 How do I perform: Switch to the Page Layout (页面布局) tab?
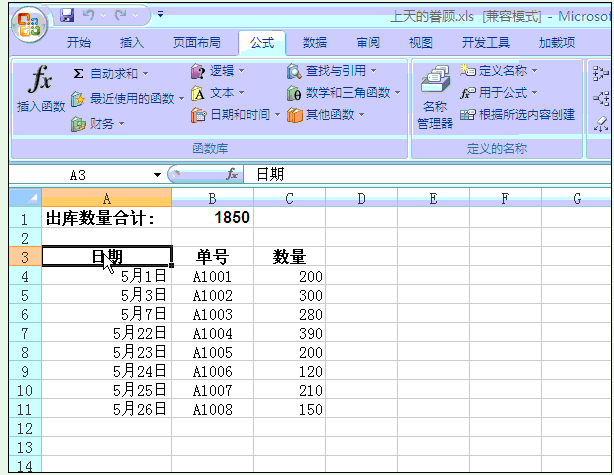pyautogui.click(x=197, y=42)
